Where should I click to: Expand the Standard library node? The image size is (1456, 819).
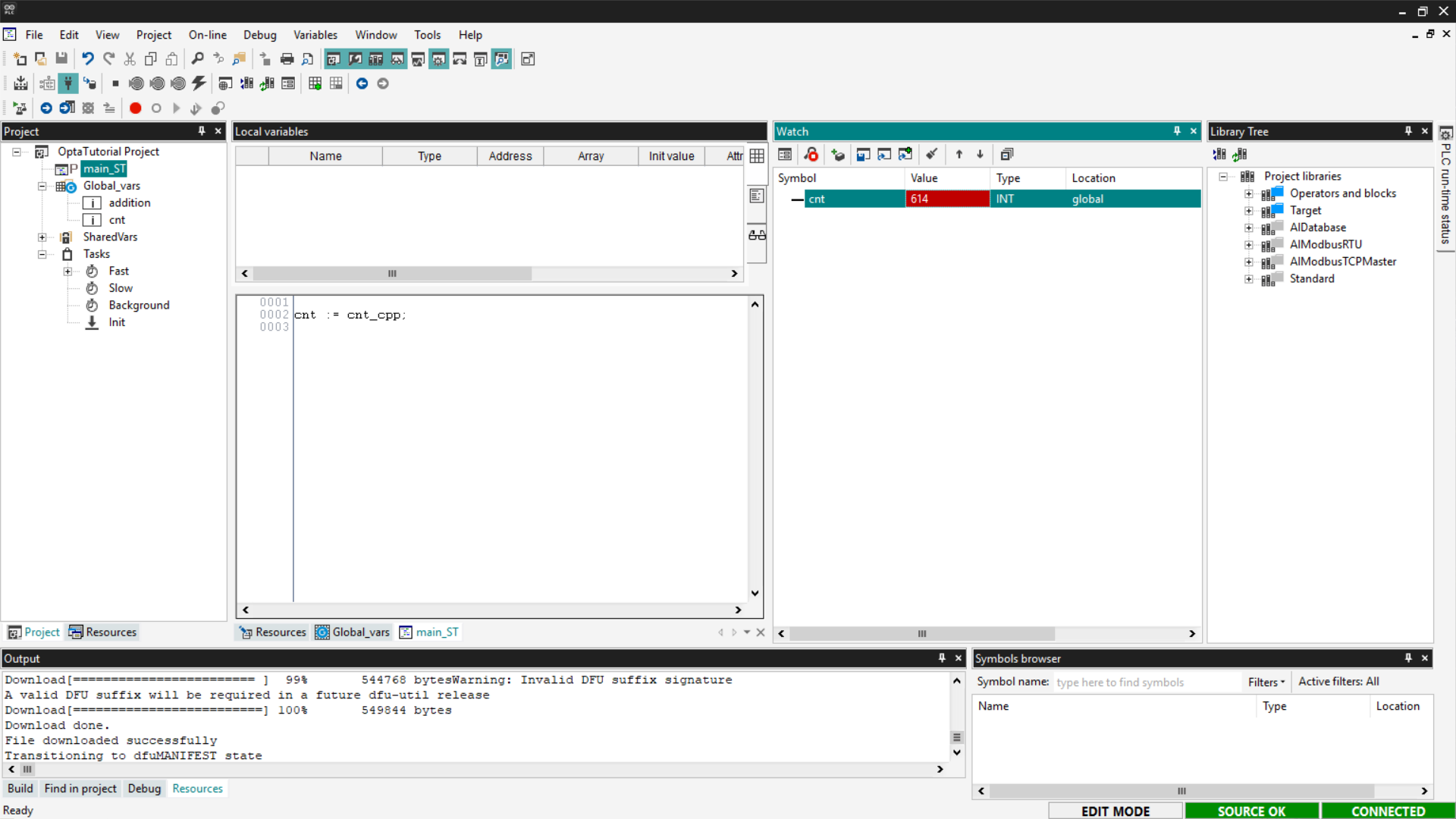[1248, 279]
